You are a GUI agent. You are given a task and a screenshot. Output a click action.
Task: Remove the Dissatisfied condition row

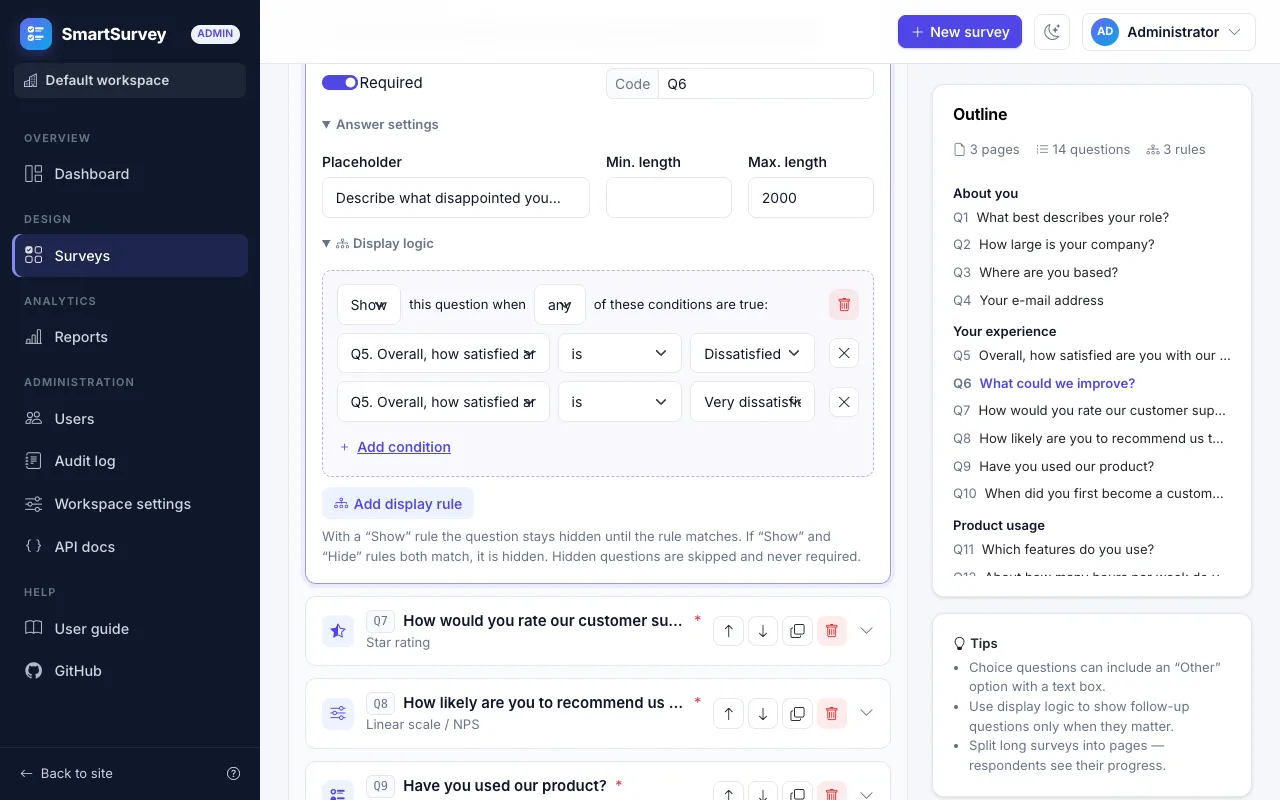coord(844,353)
